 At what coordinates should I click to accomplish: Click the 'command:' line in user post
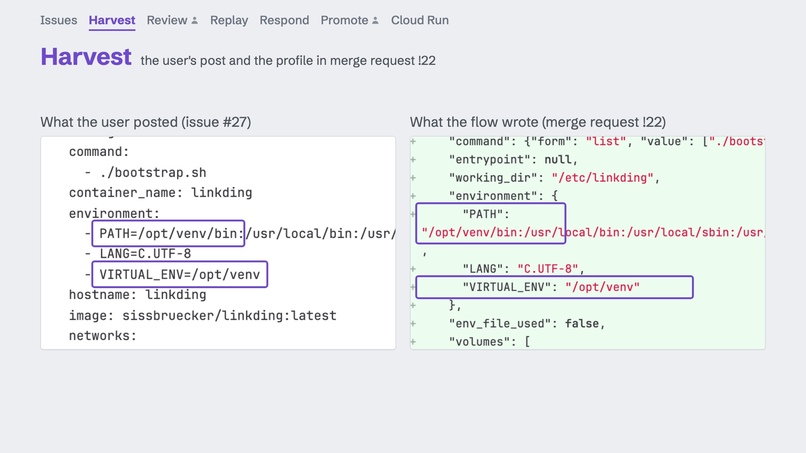coord(99,152)
